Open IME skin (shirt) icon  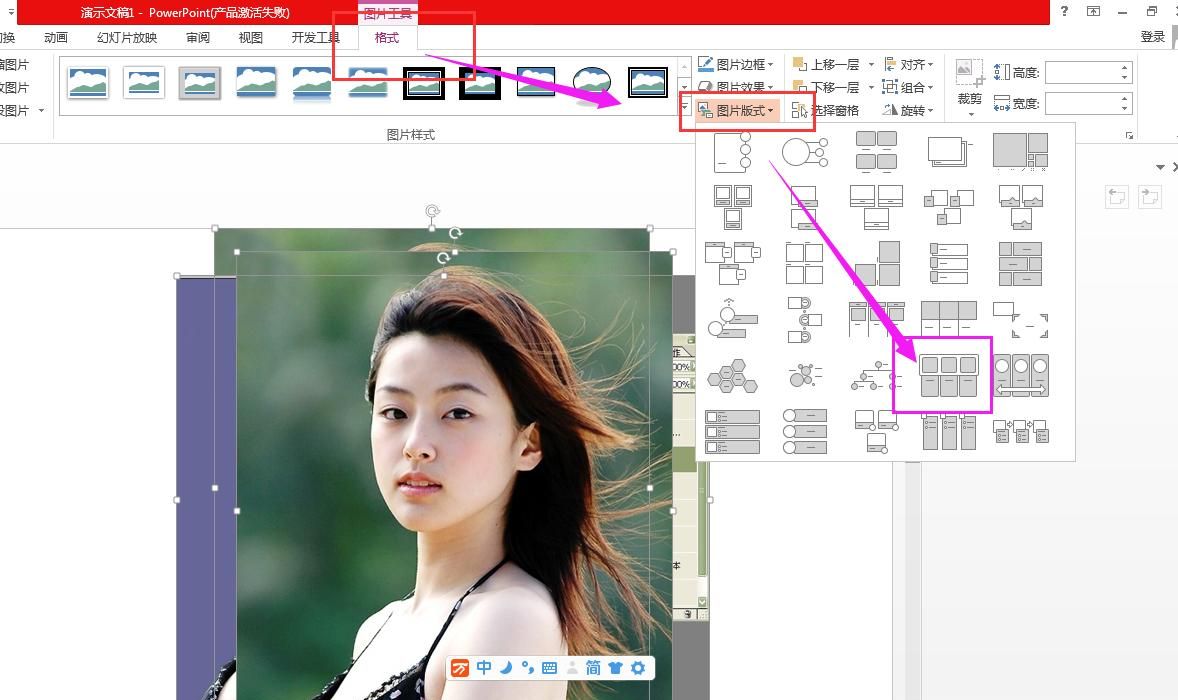tap(615, 668)
